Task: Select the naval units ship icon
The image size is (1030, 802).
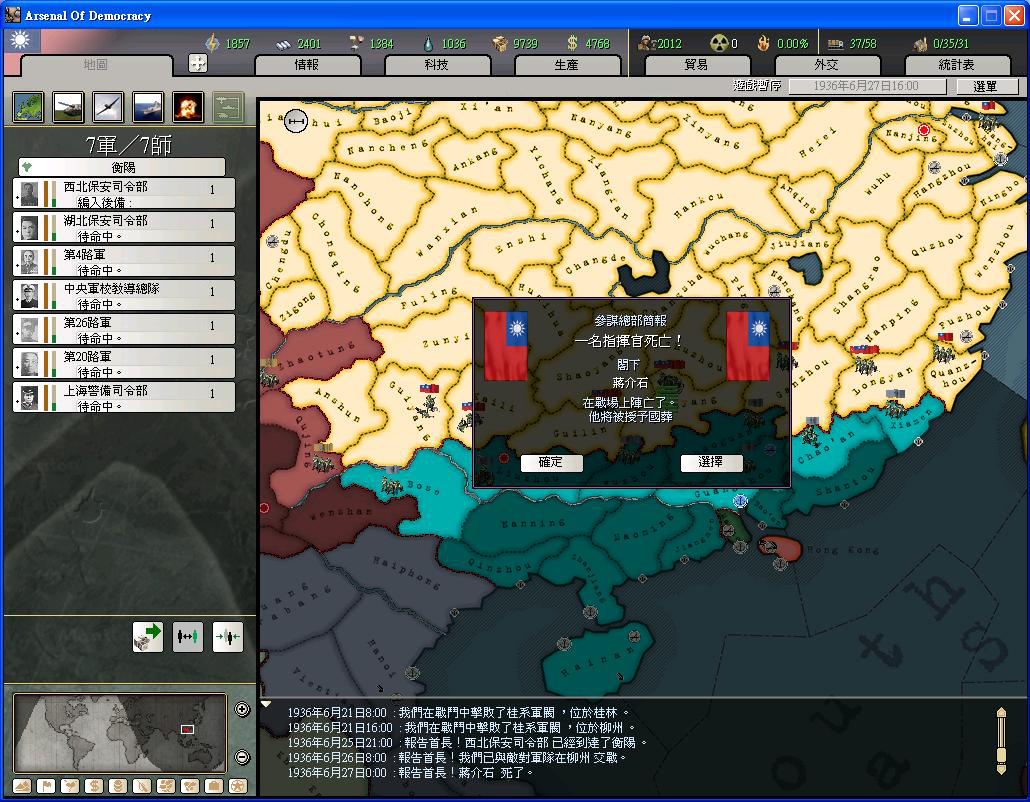Action: pos(148,106)
